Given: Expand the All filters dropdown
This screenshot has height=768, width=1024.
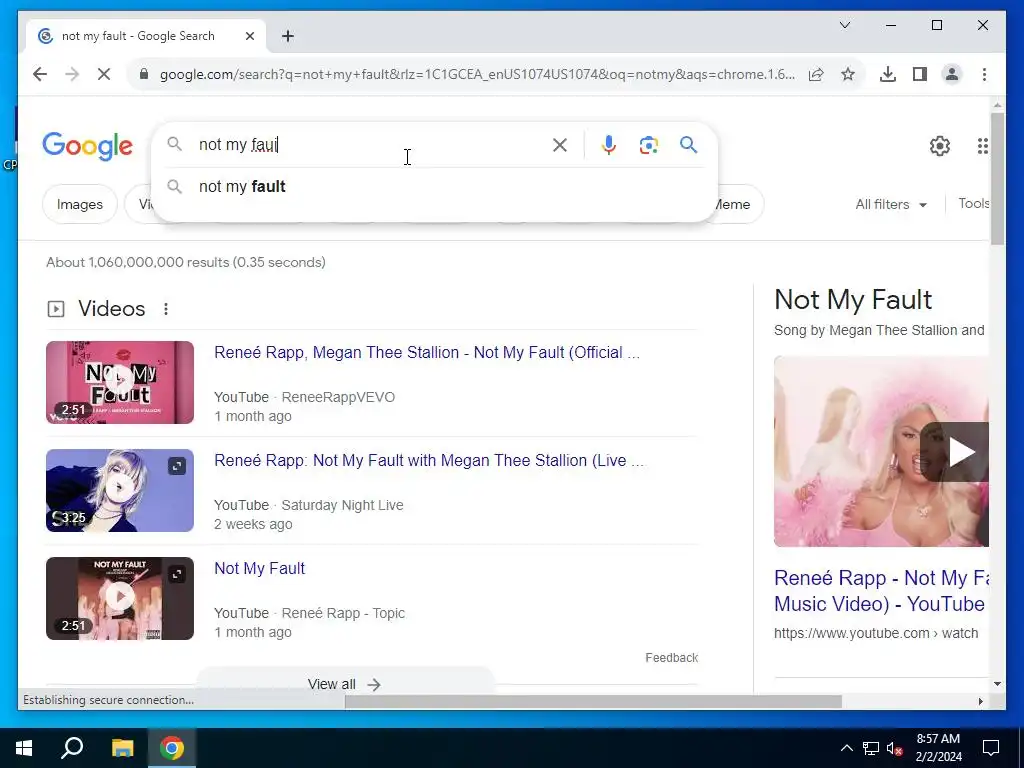Looking at the screenshot, I should click(x=891, y=204).
